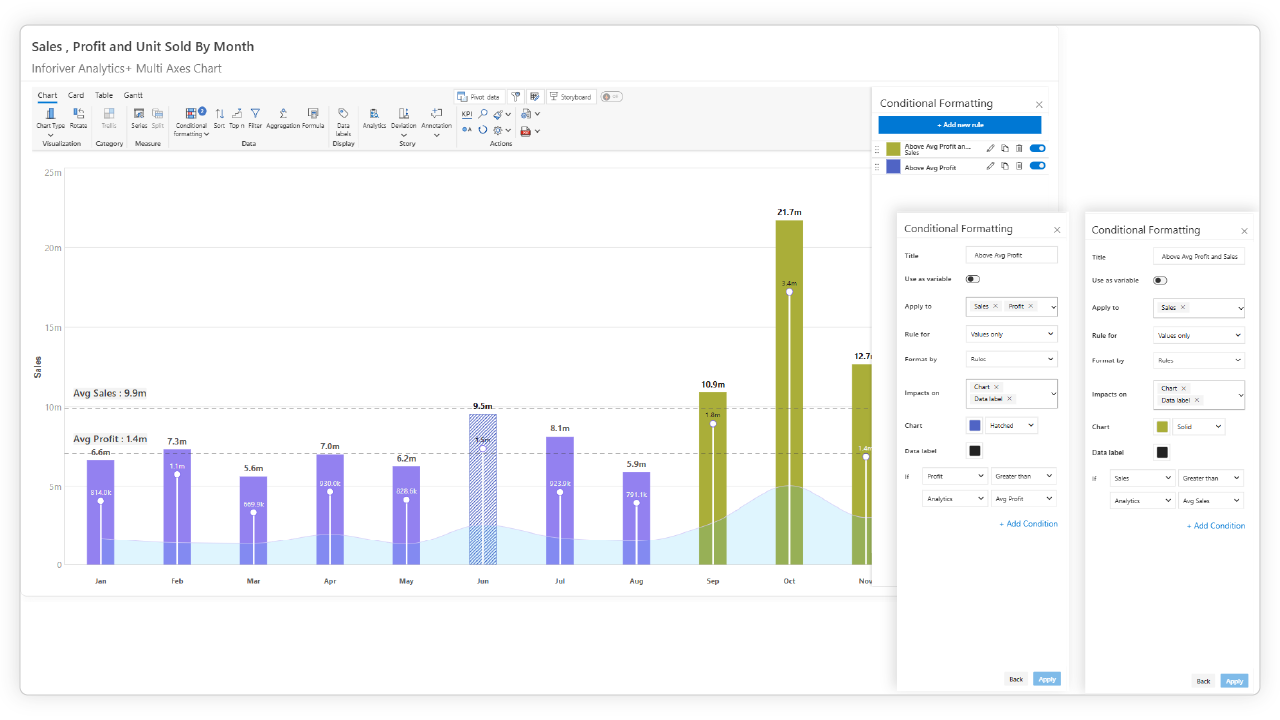Switch to the Table tab
Viewport: 1280px width, 720px height.
click(104, 95)
